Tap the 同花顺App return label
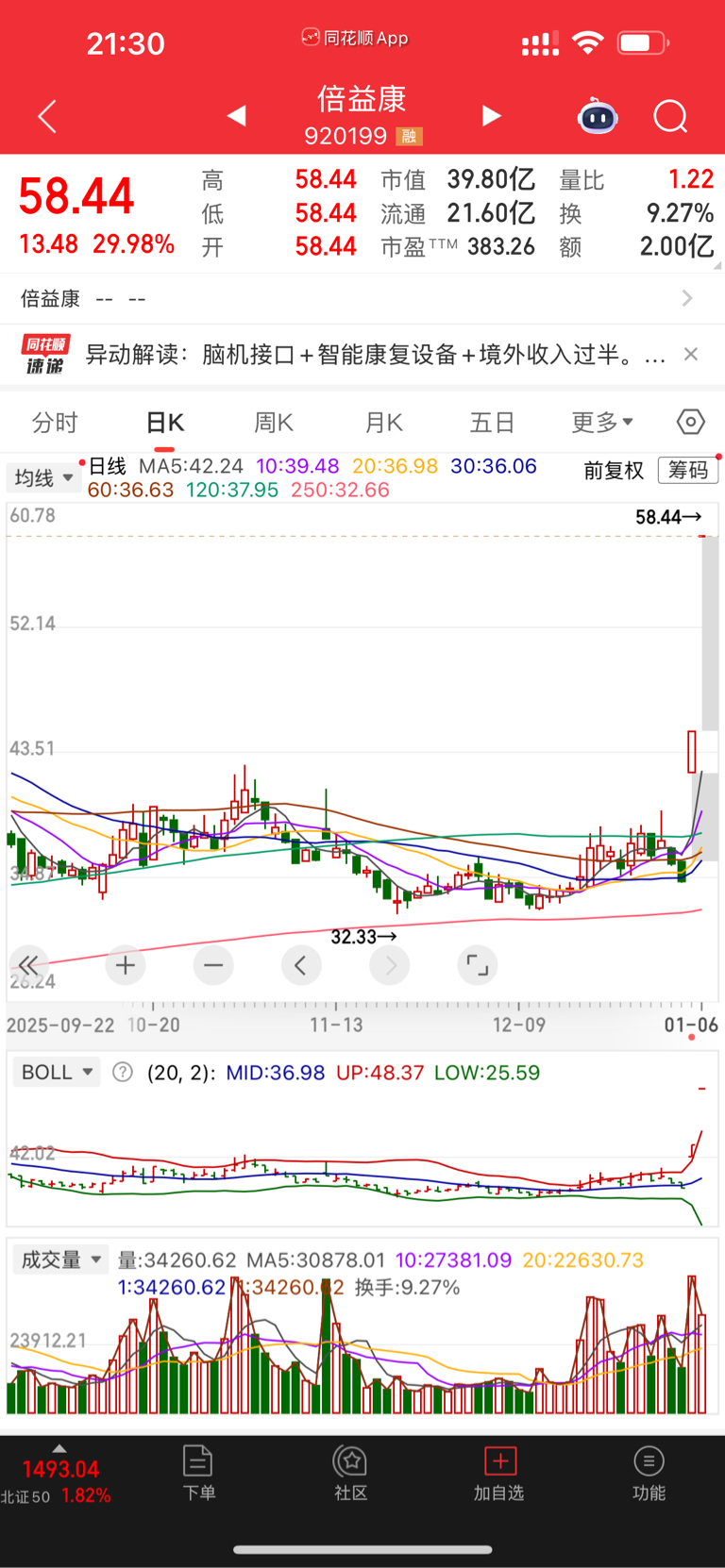Screen dimensions: 725x1568 (355, 38)
